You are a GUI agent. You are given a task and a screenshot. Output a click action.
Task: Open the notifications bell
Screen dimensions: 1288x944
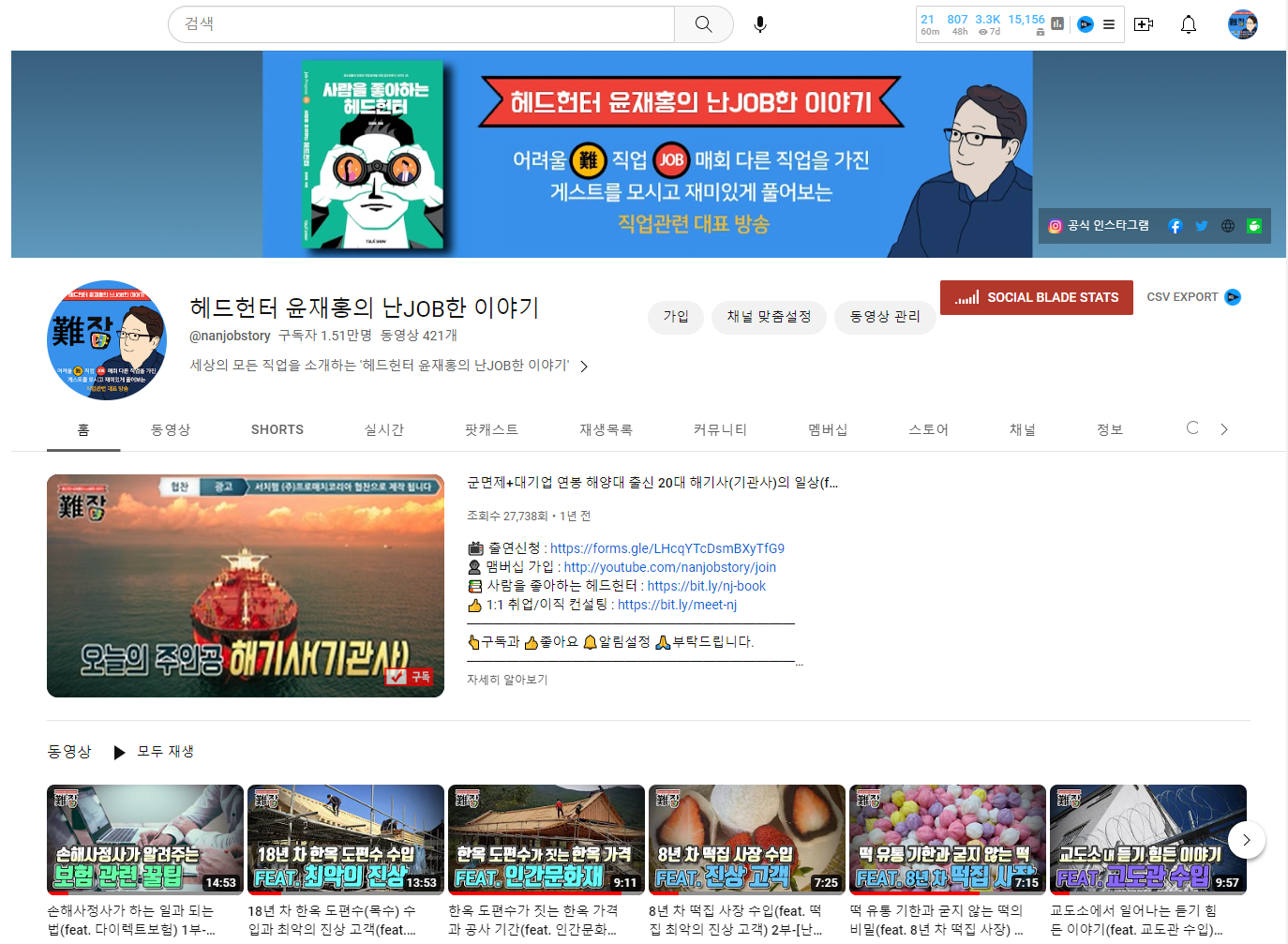tap(1189, 24)
